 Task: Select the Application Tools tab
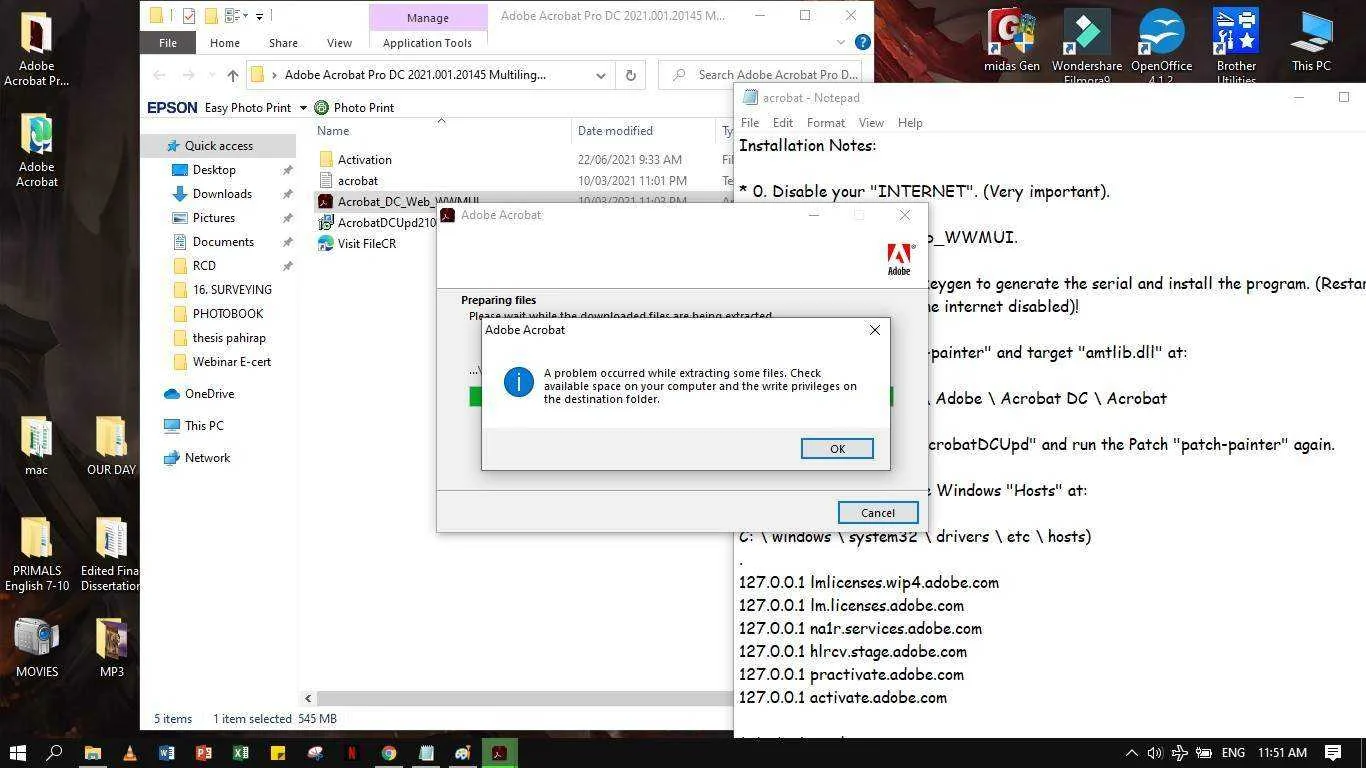427,43
